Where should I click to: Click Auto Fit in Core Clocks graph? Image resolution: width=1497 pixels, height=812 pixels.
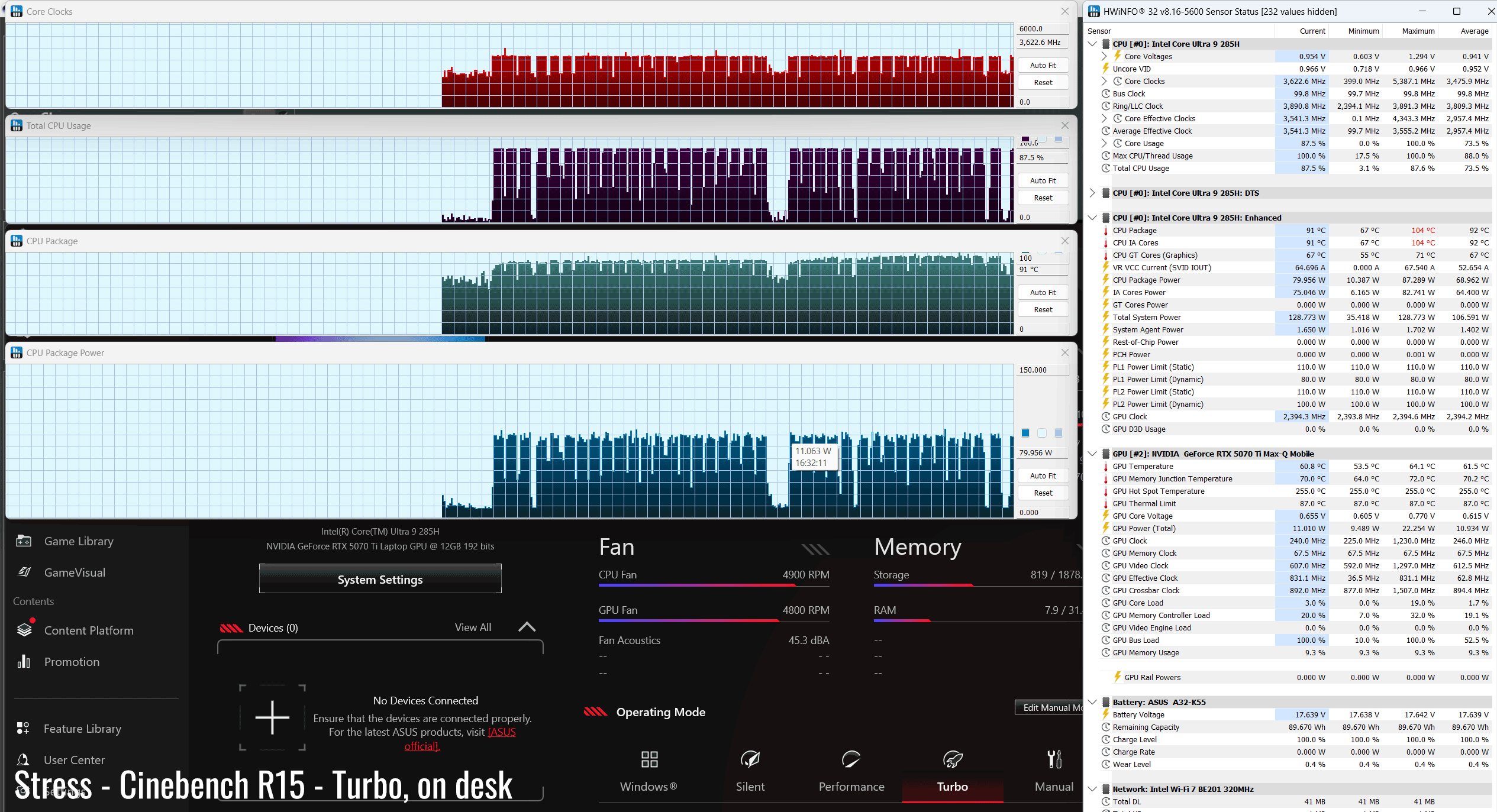pyautogui.click(x=1043, y=65)
